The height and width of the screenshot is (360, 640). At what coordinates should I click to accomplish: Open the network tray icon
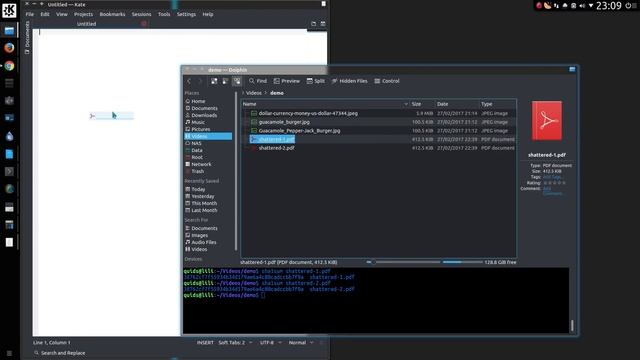556,6
